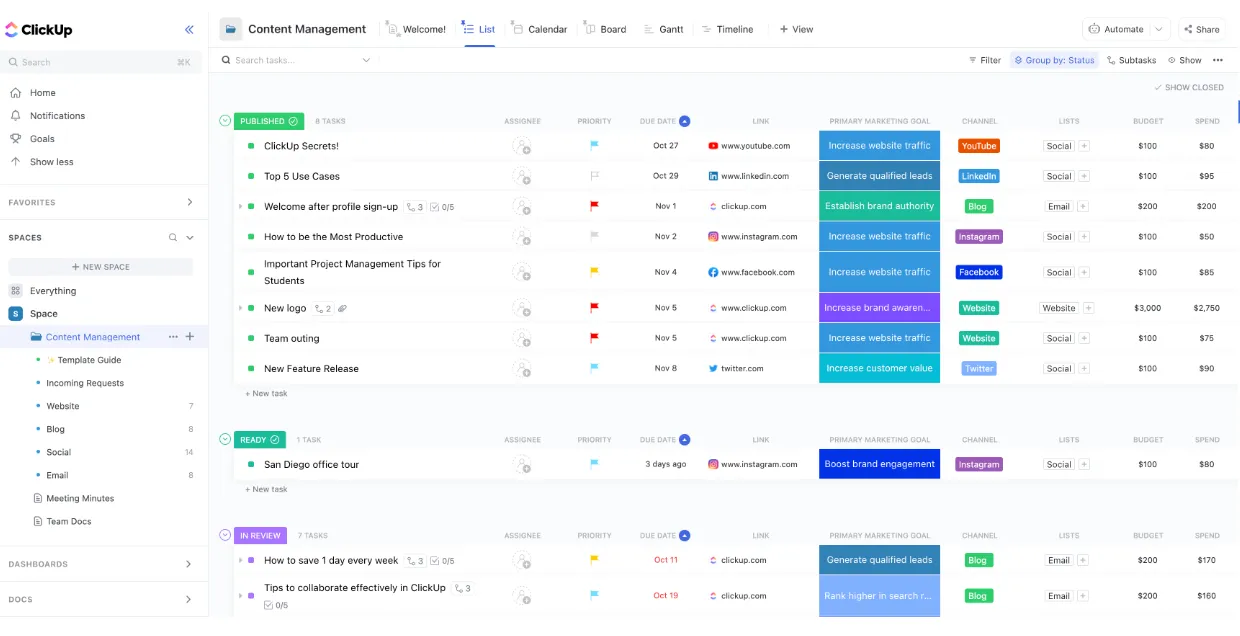Click the checklist 0/5 icon on Welcome after profile sign-up

click(443, 207)
